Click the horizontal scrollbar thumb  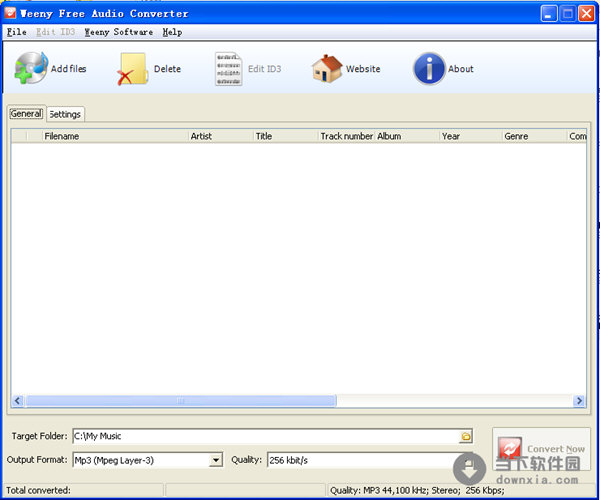pyautogui.click(x=181, y=401)
